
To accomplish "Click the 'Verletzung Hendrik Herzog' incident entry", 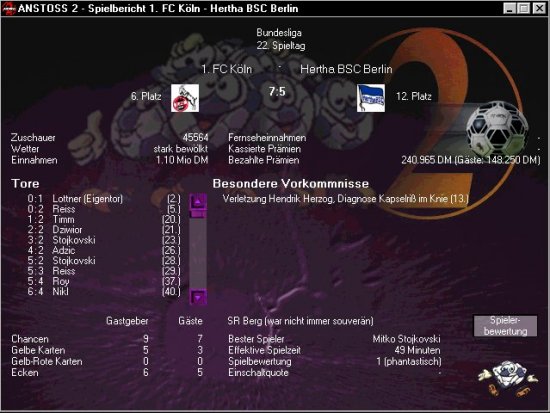I will pyautogui.click(x=346, y=199).
